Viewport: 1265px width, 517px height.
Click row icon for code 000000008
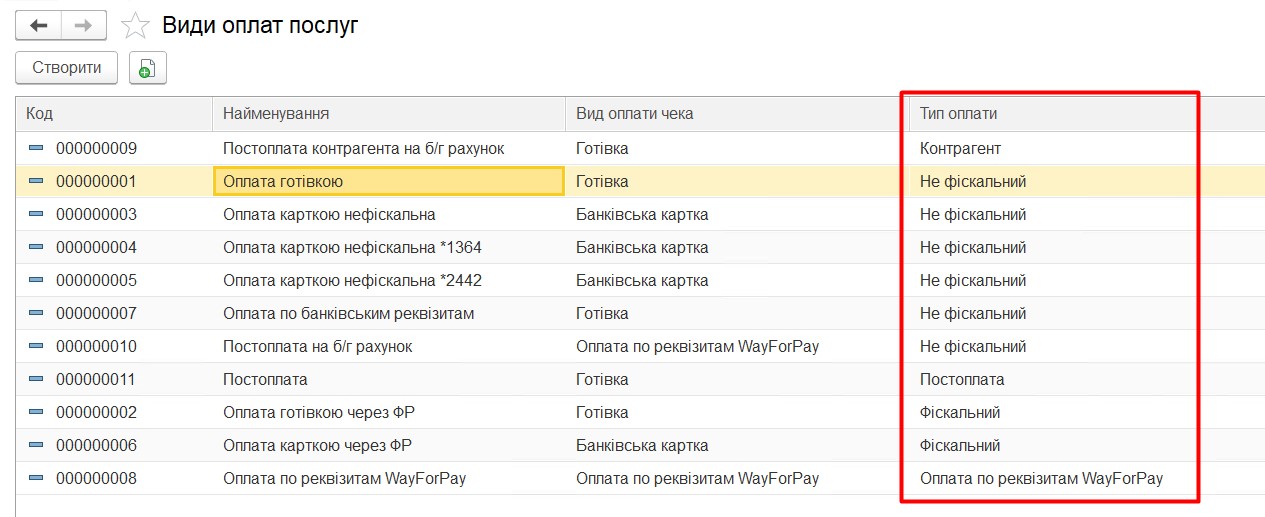click(36, 478)
